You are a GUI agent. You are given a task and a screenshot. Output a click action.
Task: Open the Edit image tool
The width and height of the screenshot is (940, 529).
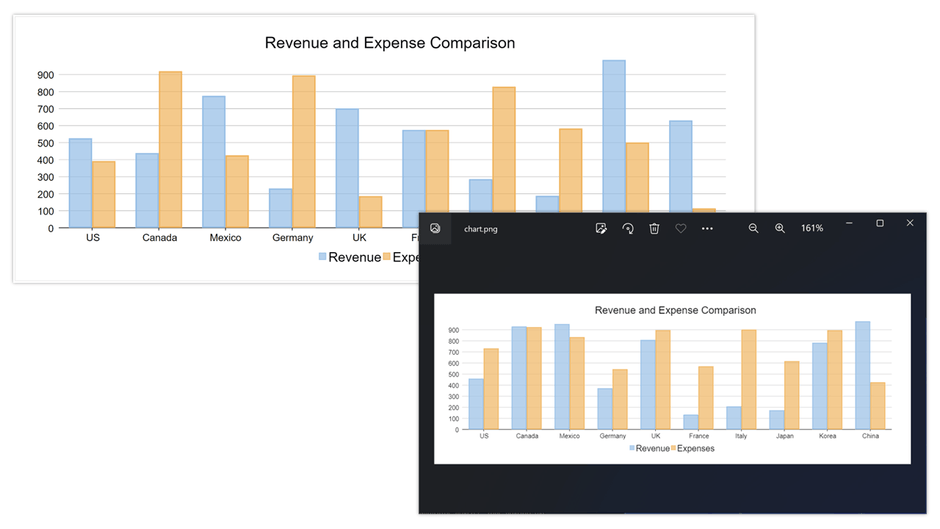pyautogui.click(x=601, y=229)
